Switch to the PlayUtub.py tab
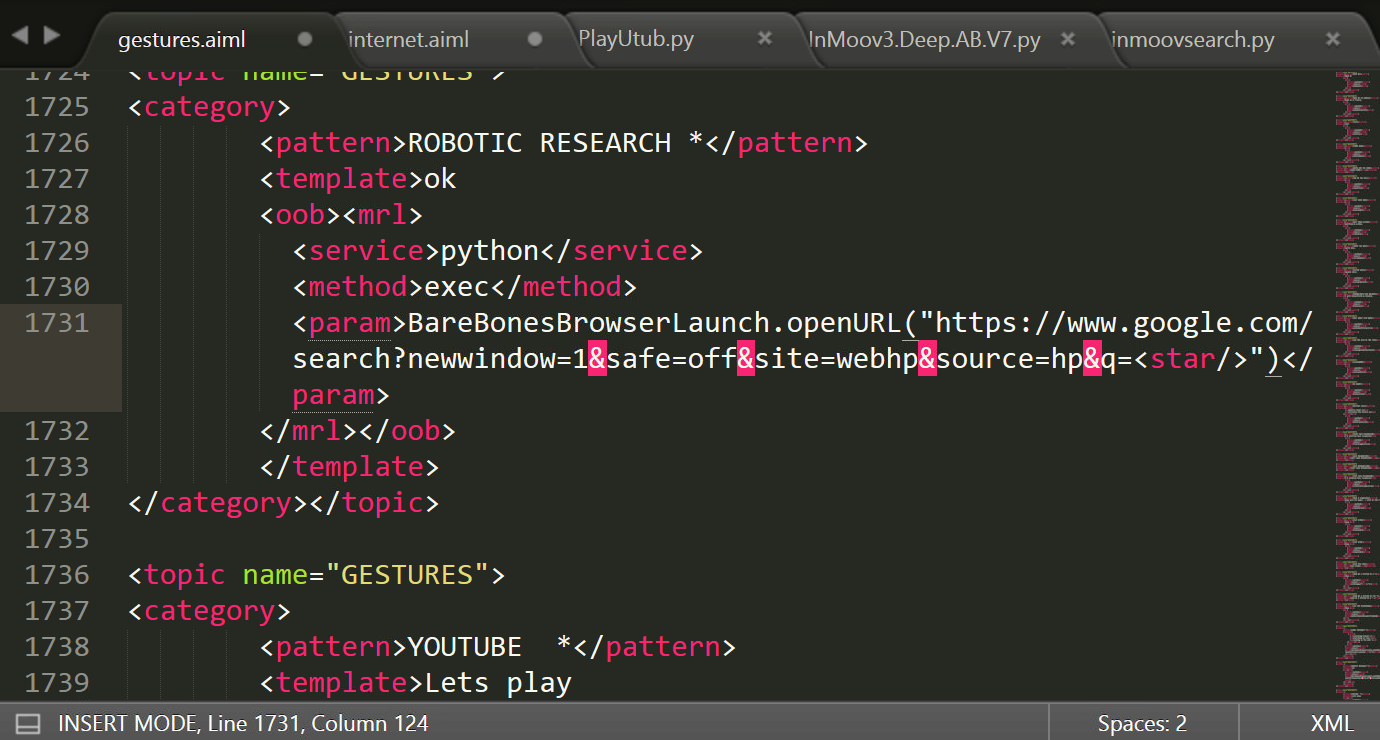Screen dimensions: 1380x740 pos(636,40)
